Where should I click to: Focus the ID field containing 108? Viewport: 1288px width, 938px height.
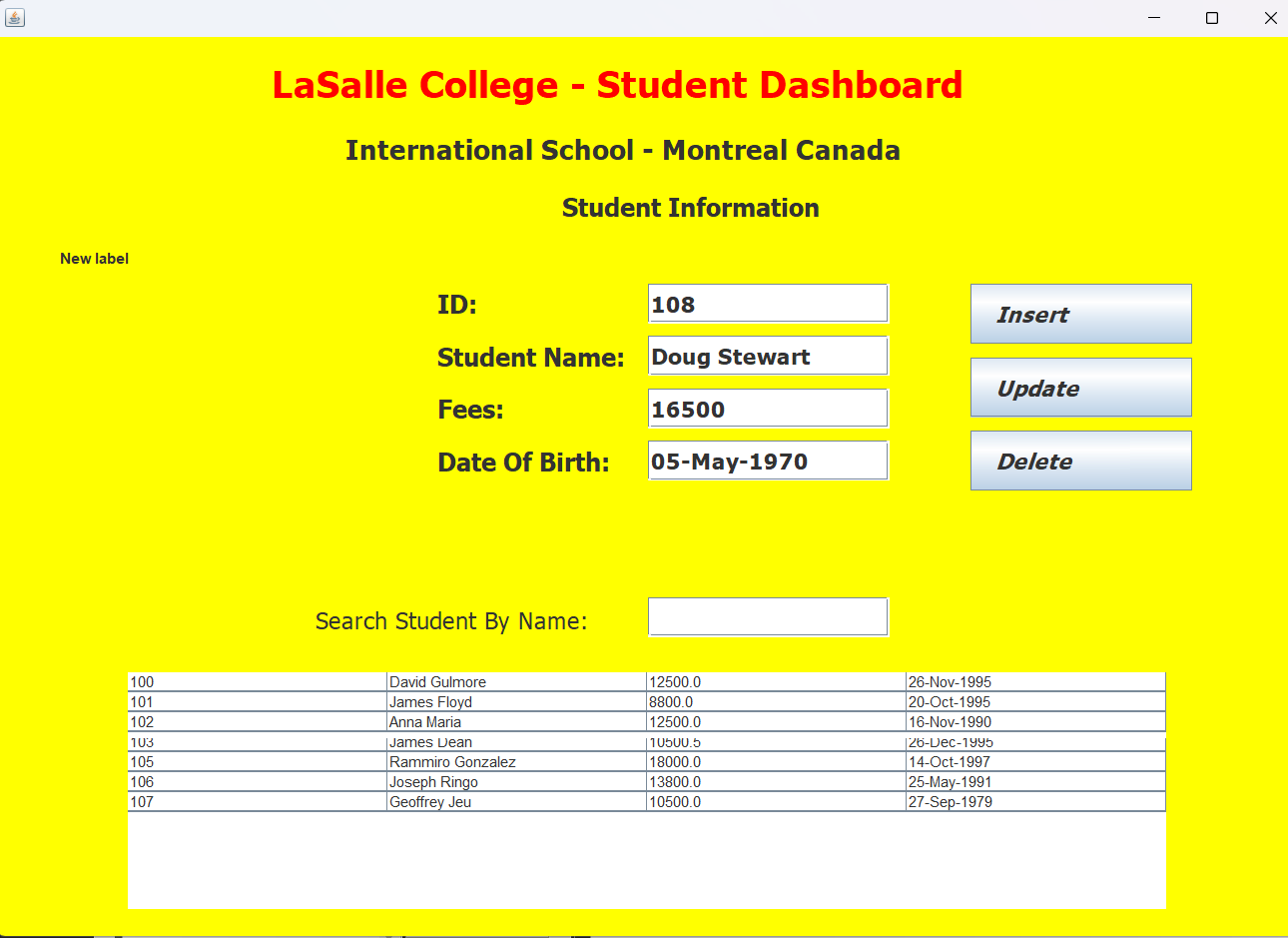click(x=768, y=304)
